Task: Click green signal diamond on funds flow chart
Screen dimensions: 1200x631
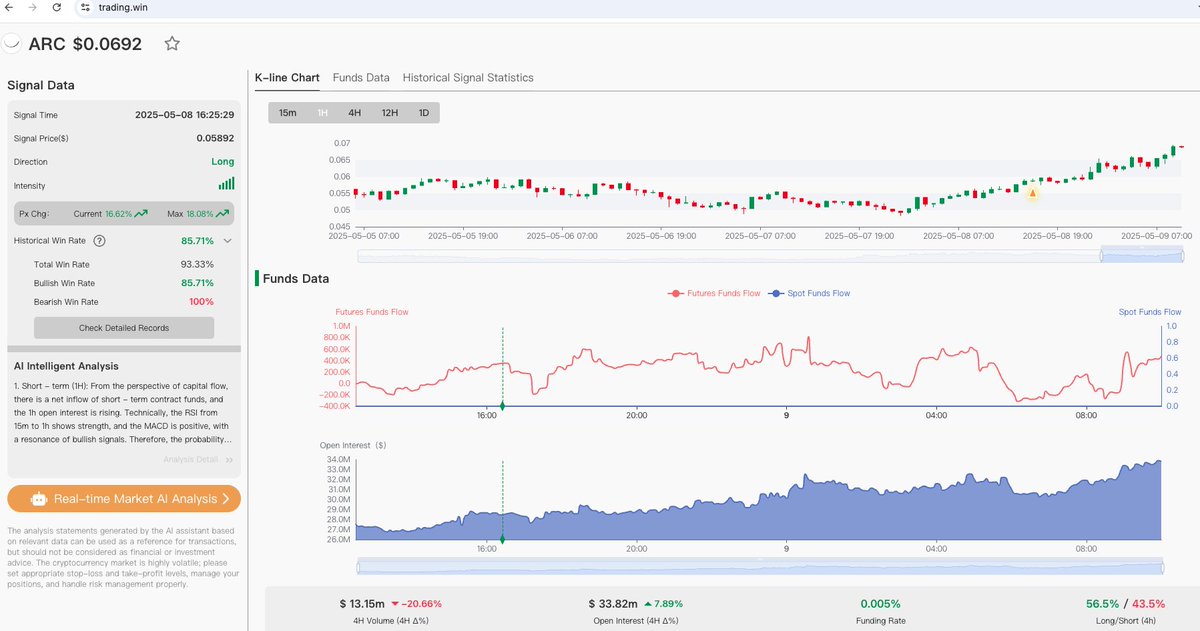Action: tap(502, 405)
